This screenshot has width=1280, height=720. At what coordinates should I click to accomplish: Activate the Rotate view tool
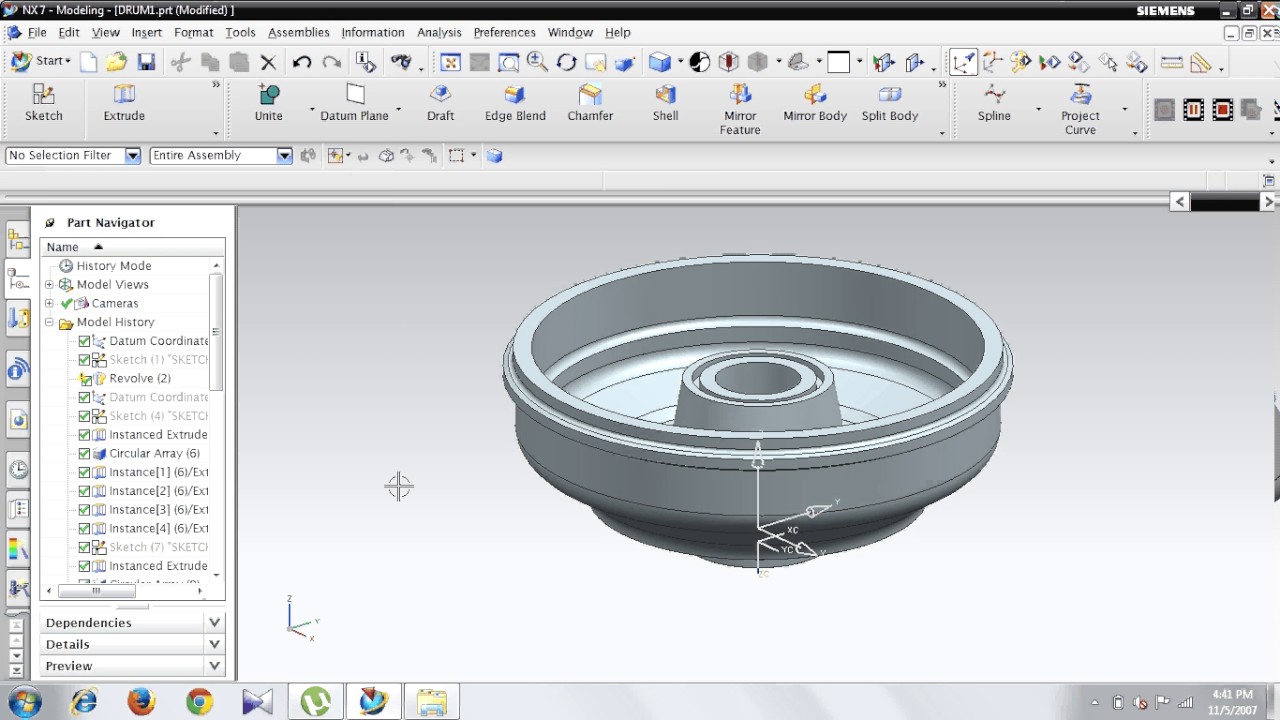(x=566, y=62)
